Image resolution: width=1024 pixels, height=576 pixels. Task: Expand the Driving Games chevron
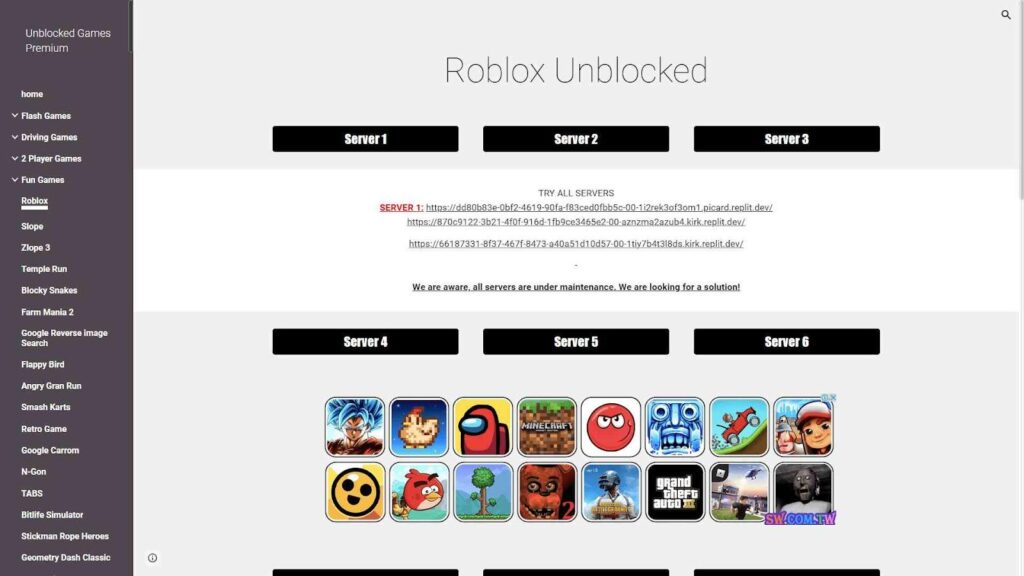pos(14,137)
